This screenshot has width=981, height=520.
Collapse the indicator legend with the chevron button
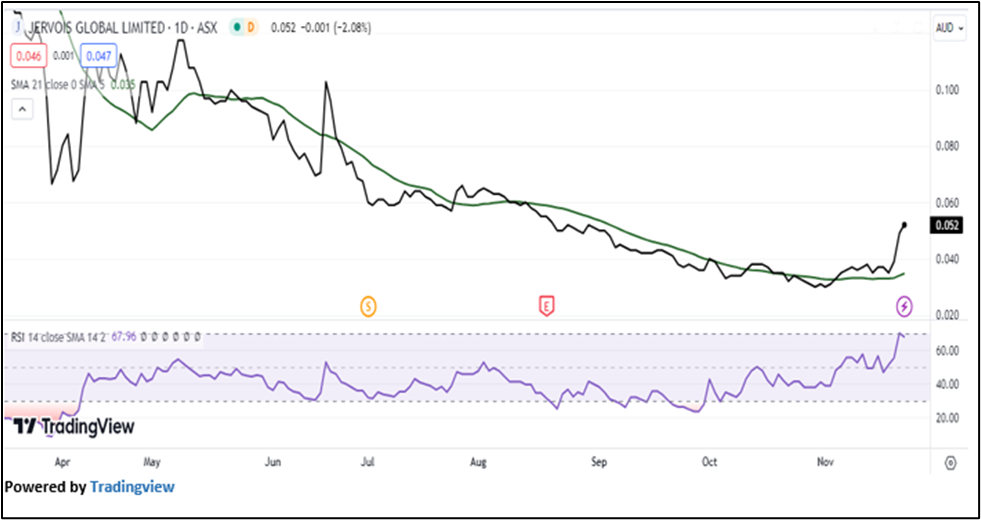(x=22, y=110)
